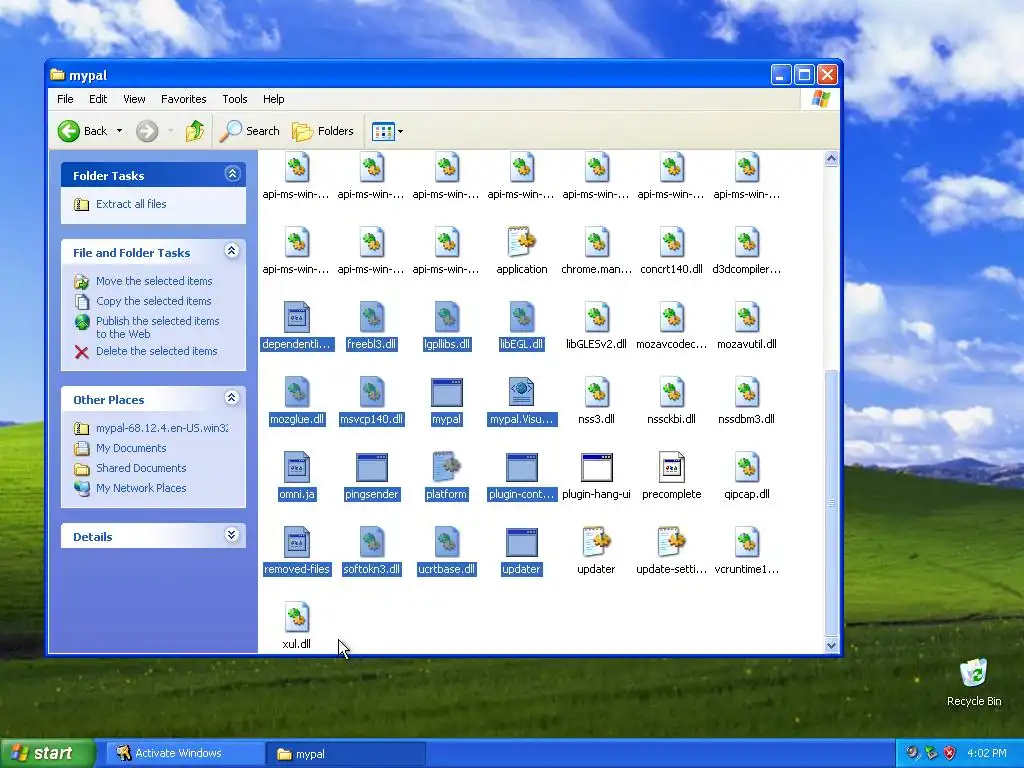Open the Favorites menu
The height and width of the screenshot is (768, 1024).
184,99
